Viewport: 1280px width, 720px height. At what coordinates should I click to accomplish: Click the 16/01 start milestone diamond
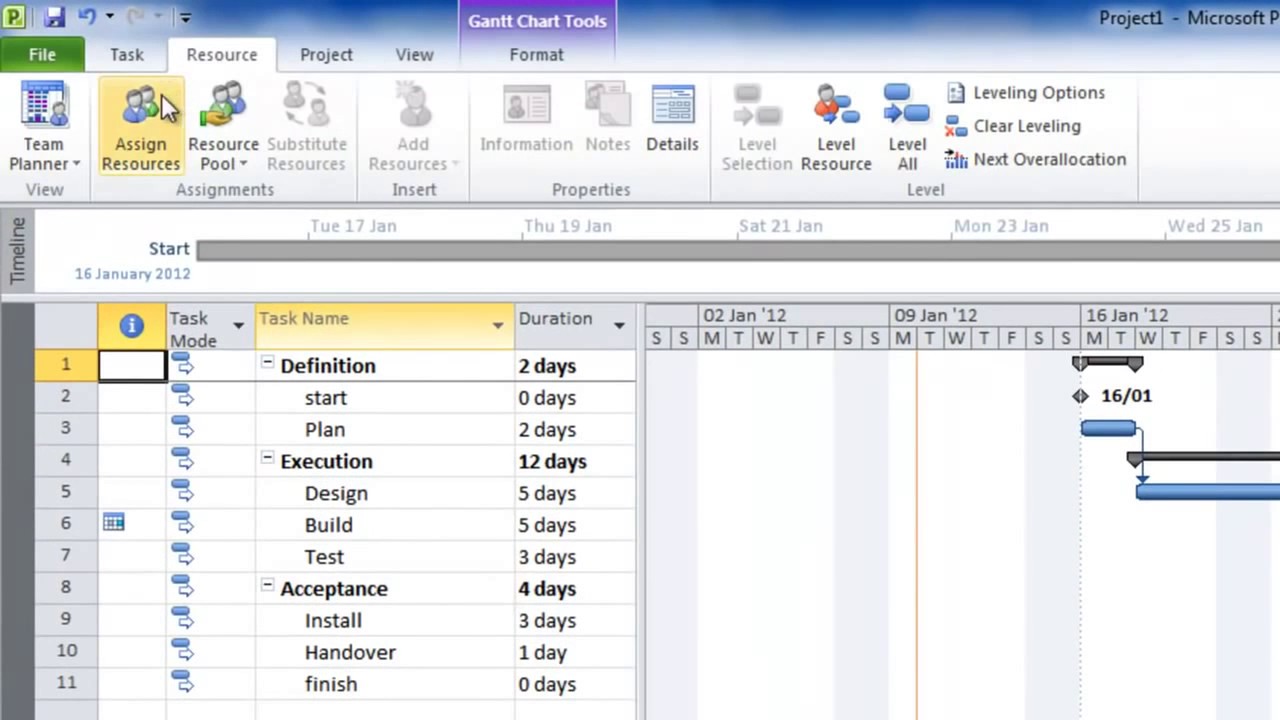(1080, 396)
